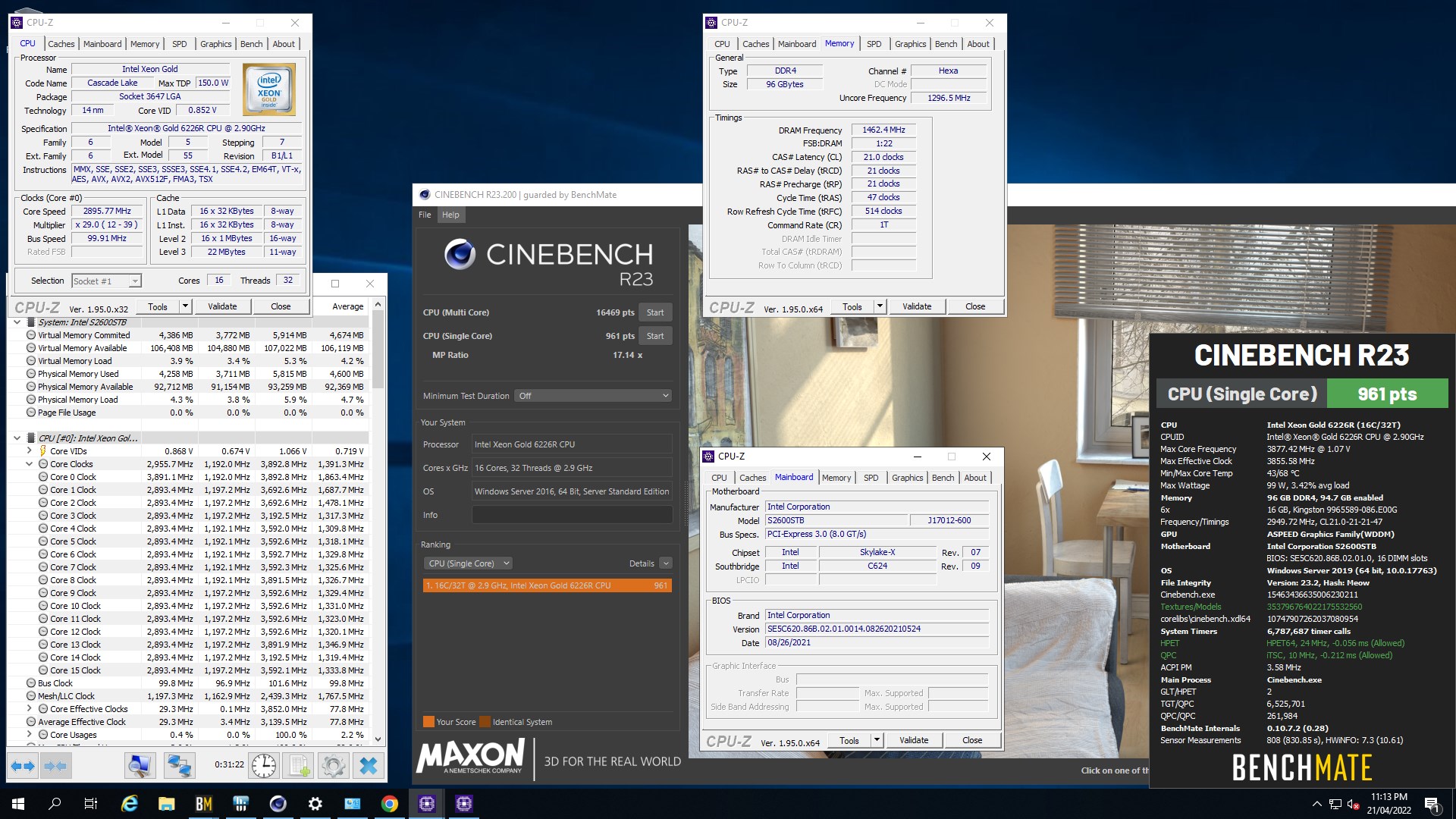Viewport: 1456px width, 819px height.
Task: Click HWiNFO clock reset-timer icon
Action: click(263, 766)
